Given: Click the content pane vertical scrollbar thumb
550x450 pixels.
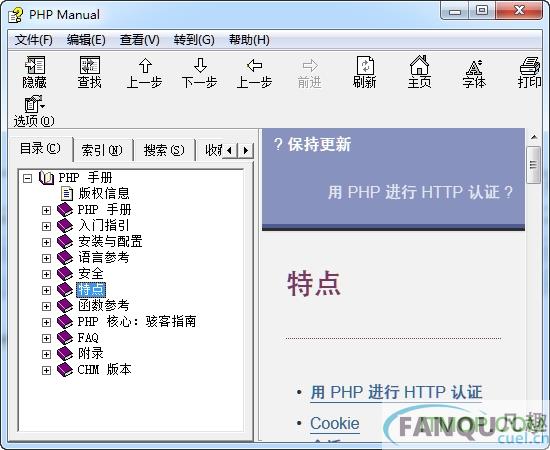Looking at the screenshot, I should (534, 165).
